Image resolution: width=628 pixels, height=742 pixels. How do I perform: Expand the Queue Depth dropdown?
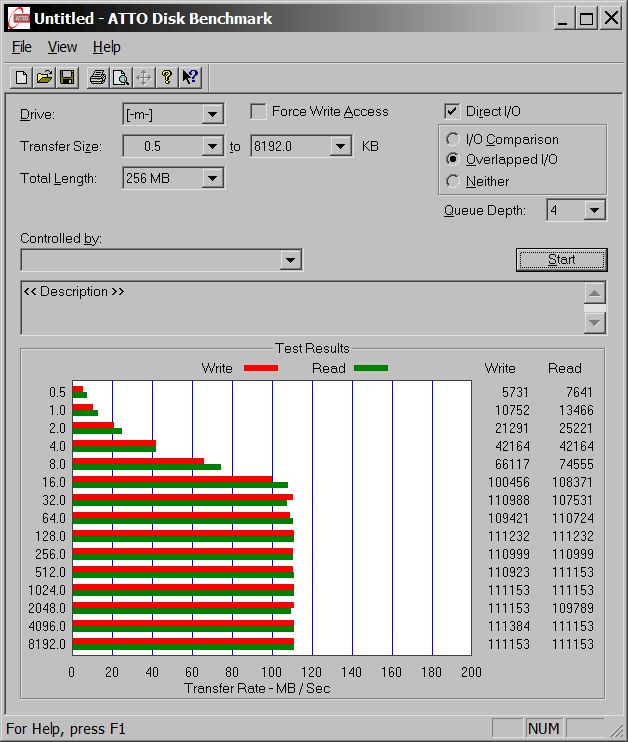[x=595, y=210]
